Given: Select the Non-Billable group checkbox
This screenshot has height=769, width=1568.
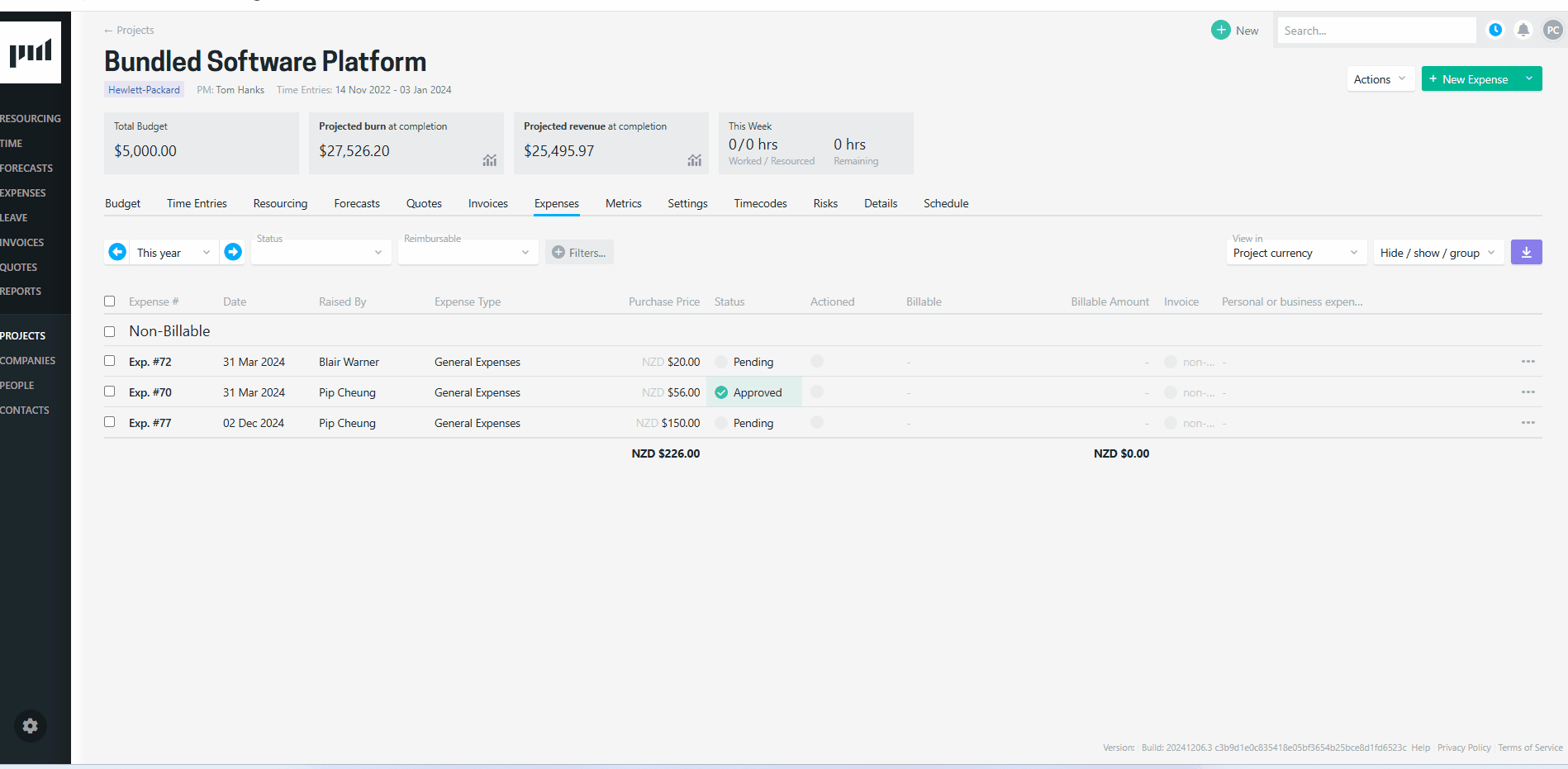Looking at the screenshot, I should [x=109, y=330].
